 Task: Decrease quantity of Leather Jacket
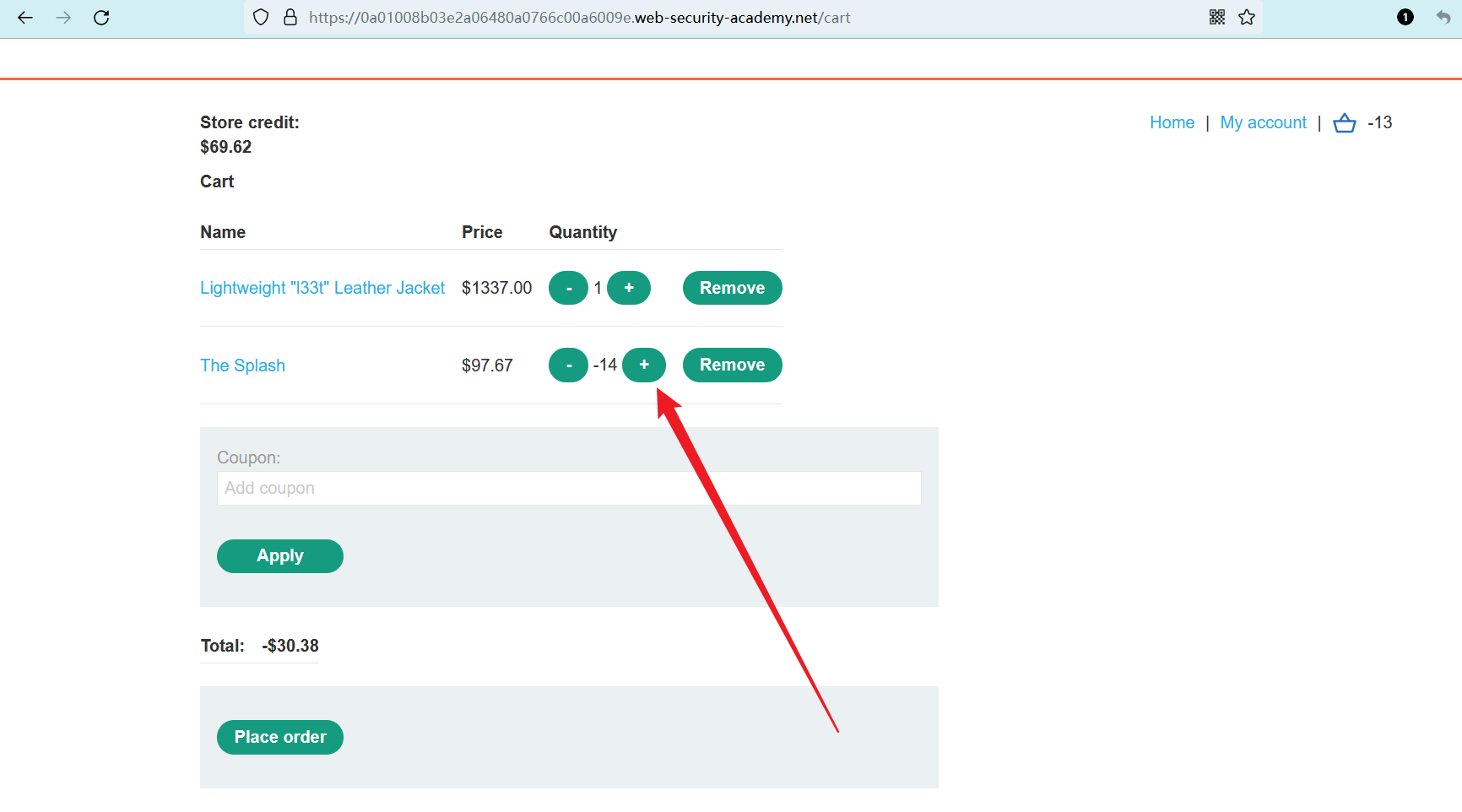coord(569,288)
